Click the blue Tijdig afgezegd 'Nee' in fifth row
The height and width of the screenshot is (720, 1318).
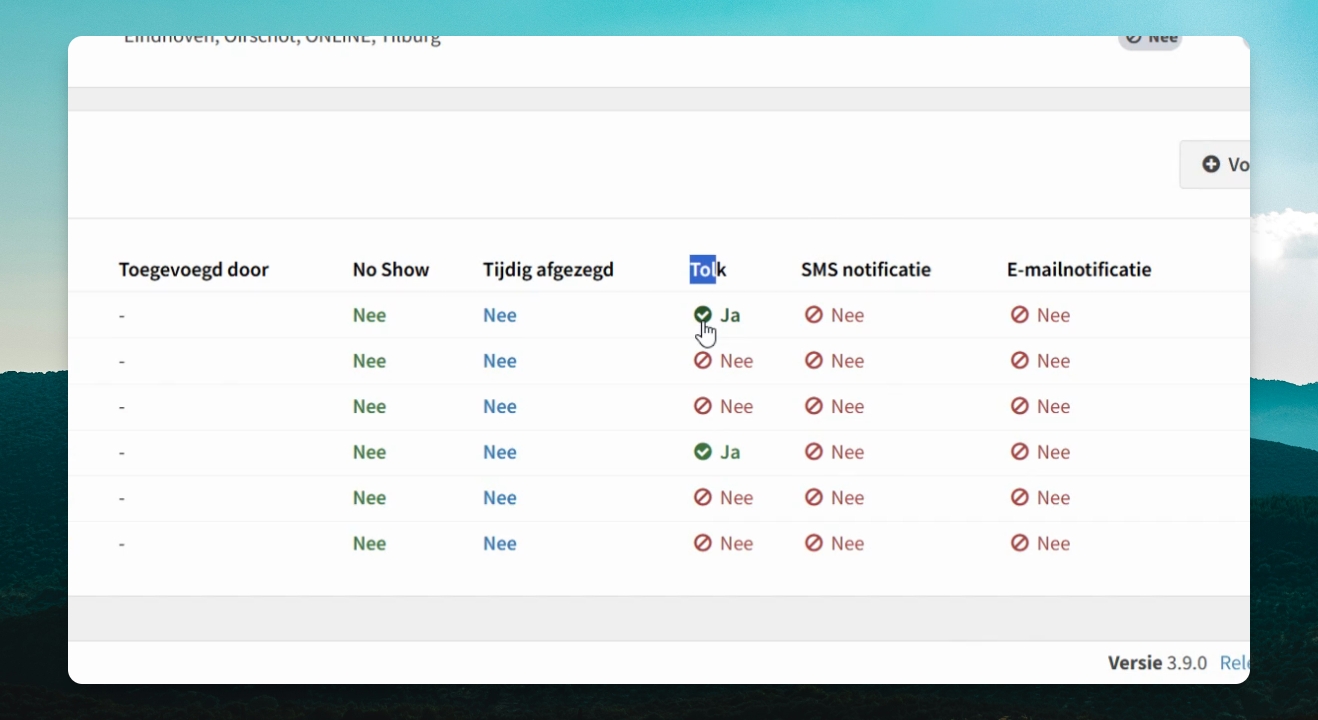click(500, 498)
